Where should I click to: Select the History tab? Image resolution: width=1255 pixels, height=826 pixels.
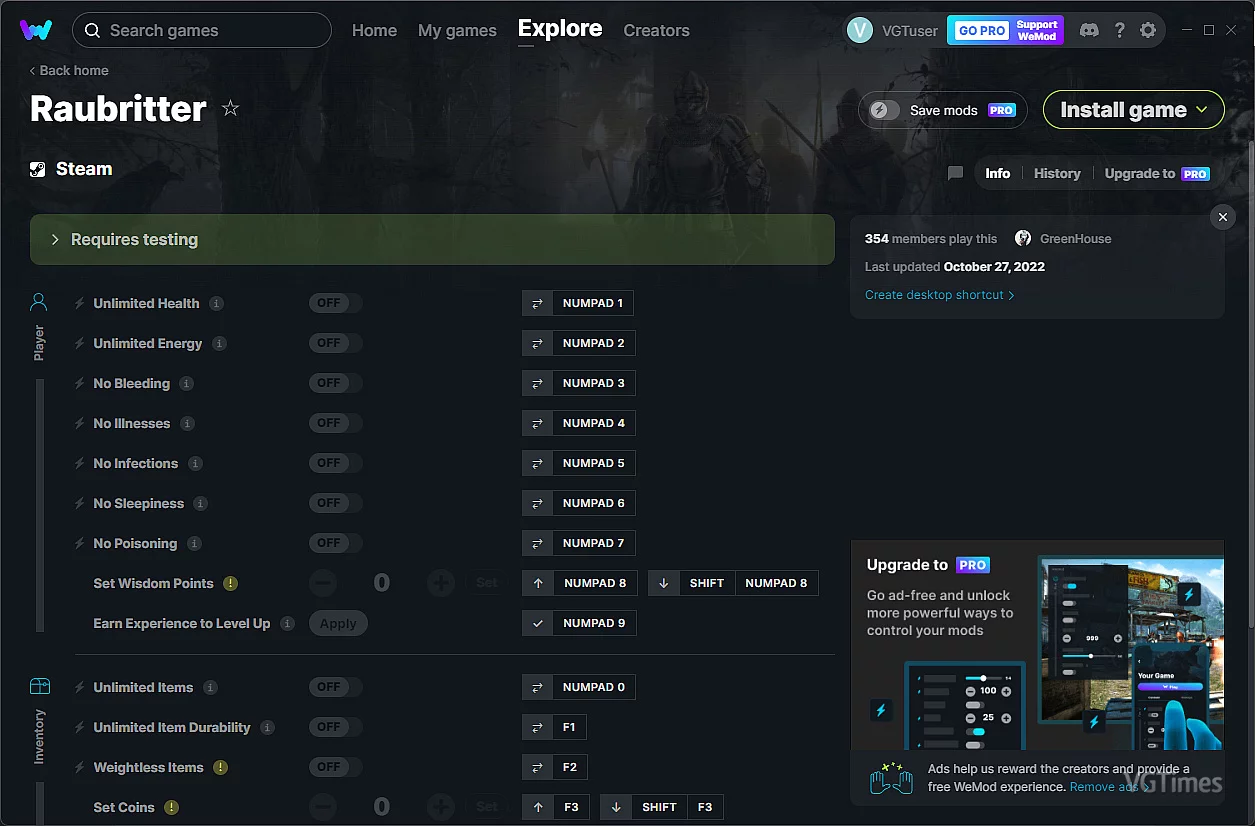1057,173
